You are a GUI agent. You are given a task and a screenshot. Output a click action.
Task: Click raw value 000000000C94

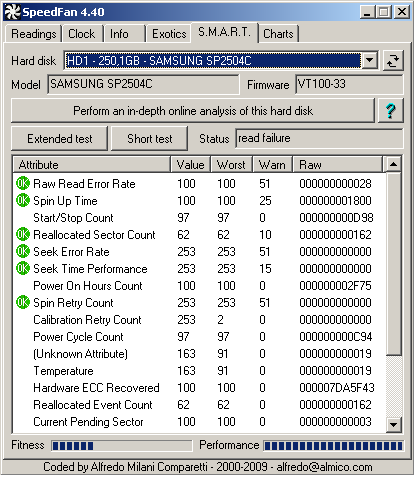(x=335, y=337)
